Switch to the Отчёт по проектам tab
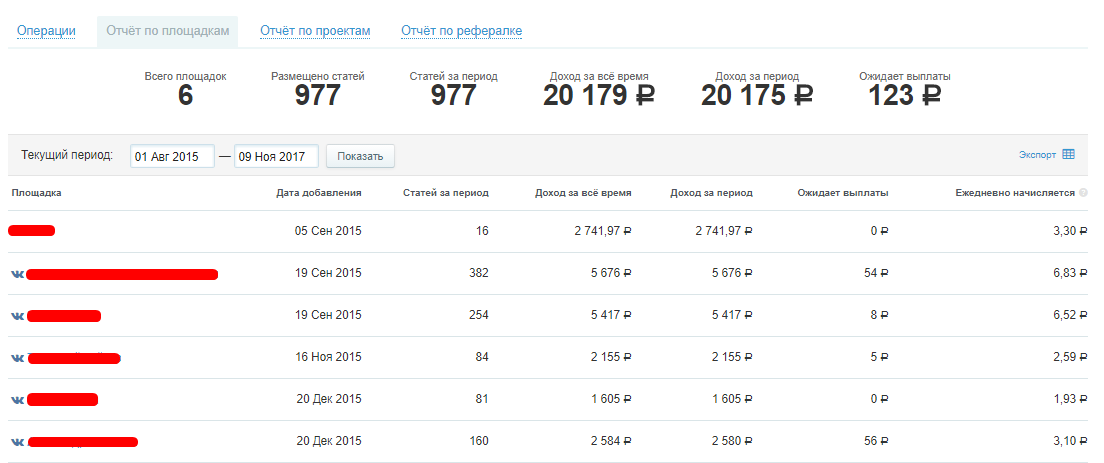This screenshot has height=463, width=1104. [x=315, y=31]
